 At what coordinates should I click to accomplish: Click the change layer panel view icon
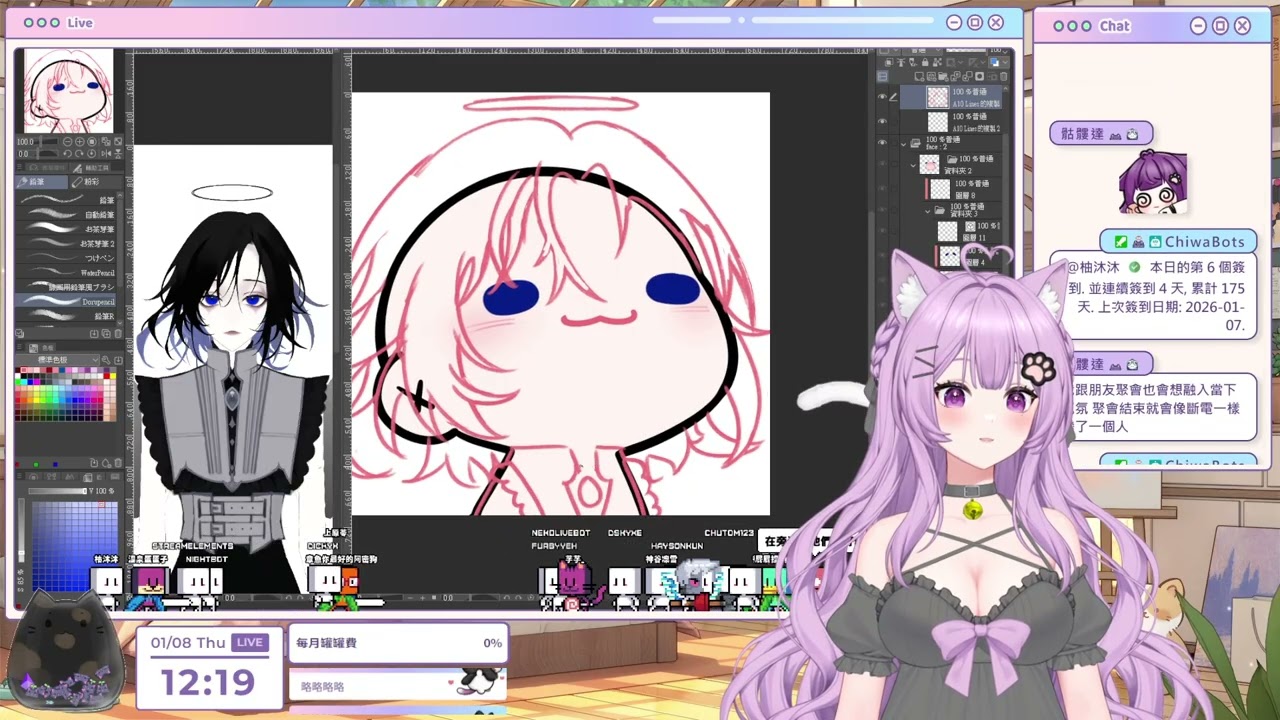pyautogui.click(x=883, y=76)
